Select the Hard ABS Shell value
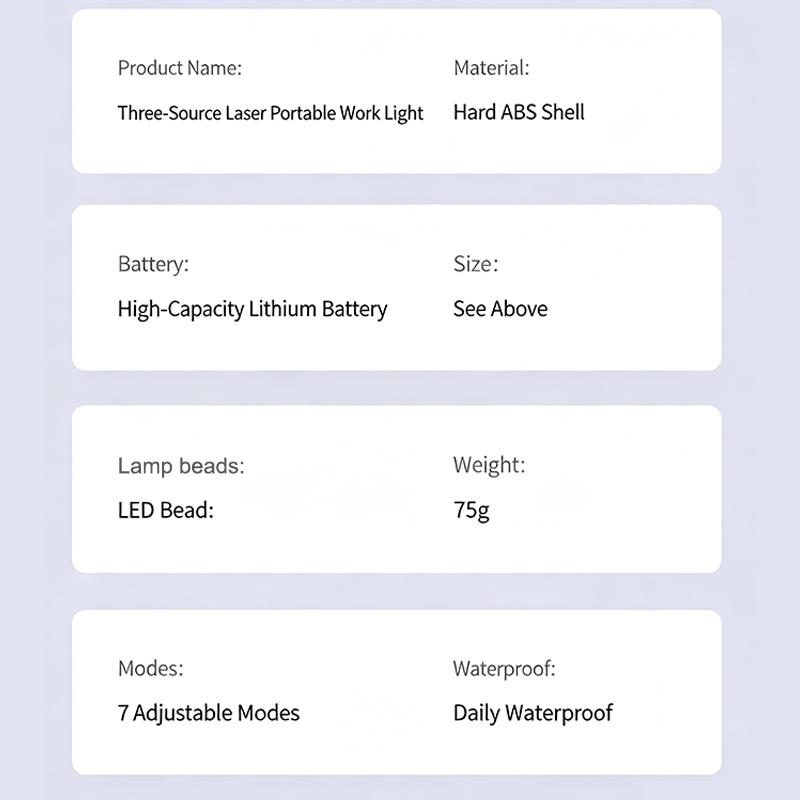The height and width of the screenshot is (800, 800). (x=519, y=112)
